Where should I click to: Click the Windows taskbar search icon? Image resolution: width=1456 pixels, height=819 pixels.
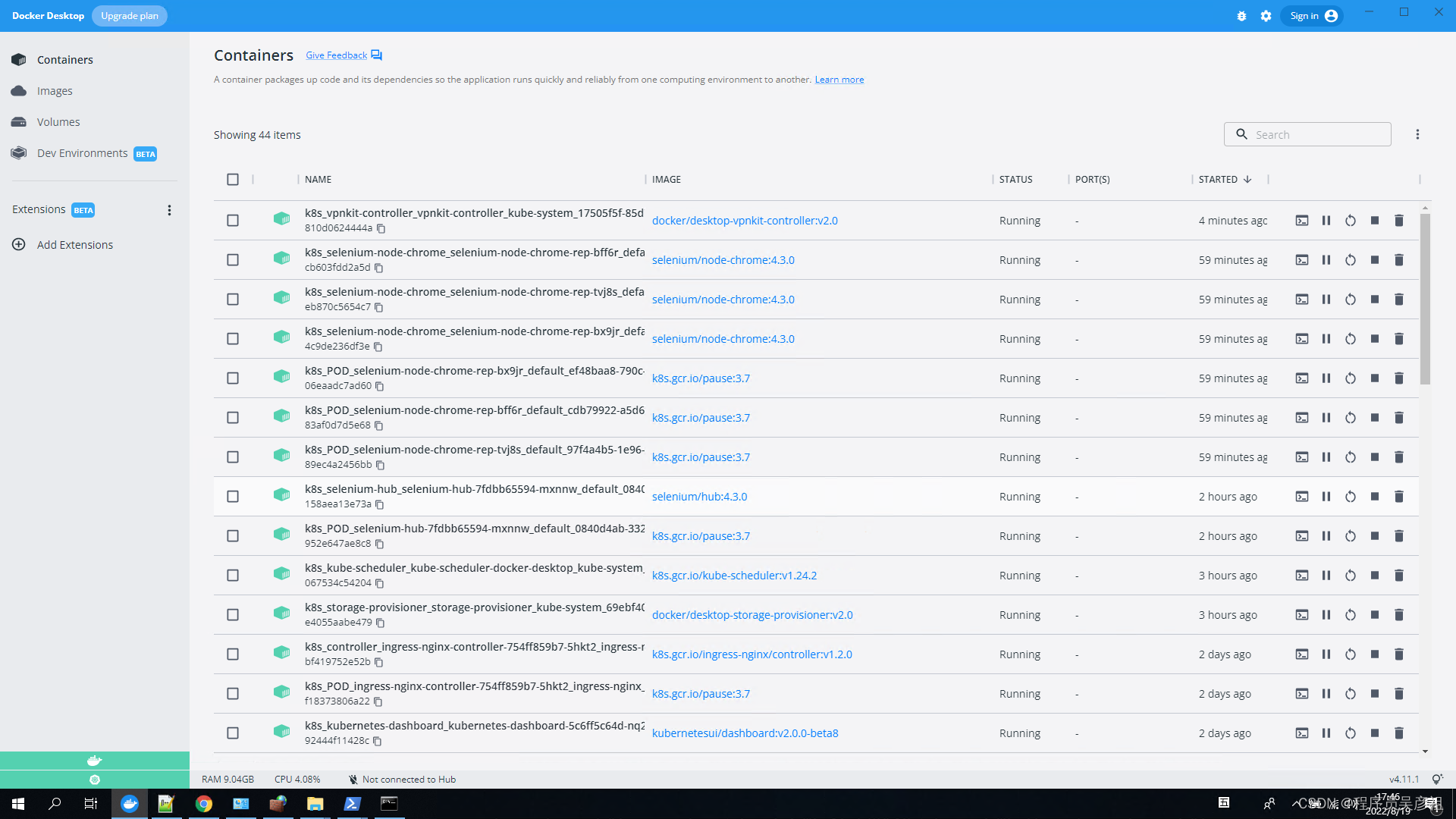click(x=55, y=804)
